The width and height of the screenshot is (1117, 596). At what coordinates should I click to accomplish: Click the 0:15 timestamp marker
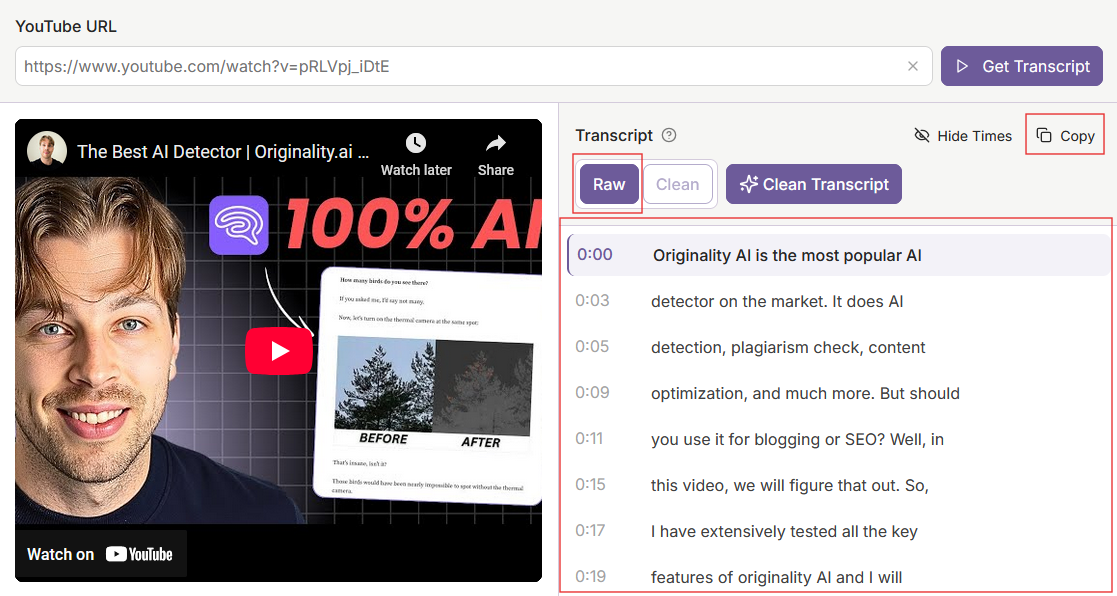pyautogui.click(x=591, y=485)
